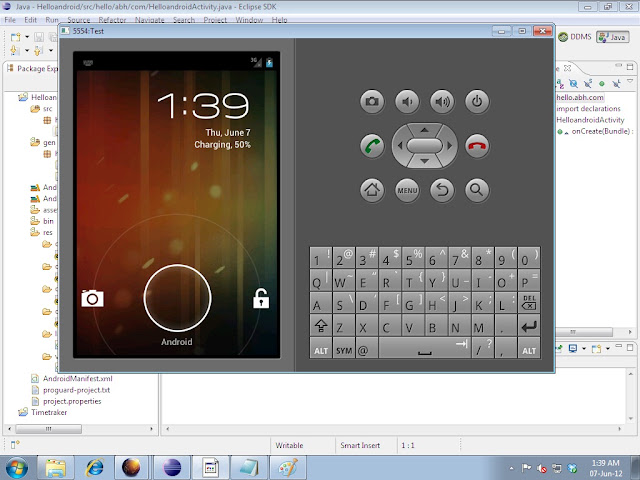
Task: Lower volume with emulator volume down button
Action: pyautogui.click(x=407, y=101)
